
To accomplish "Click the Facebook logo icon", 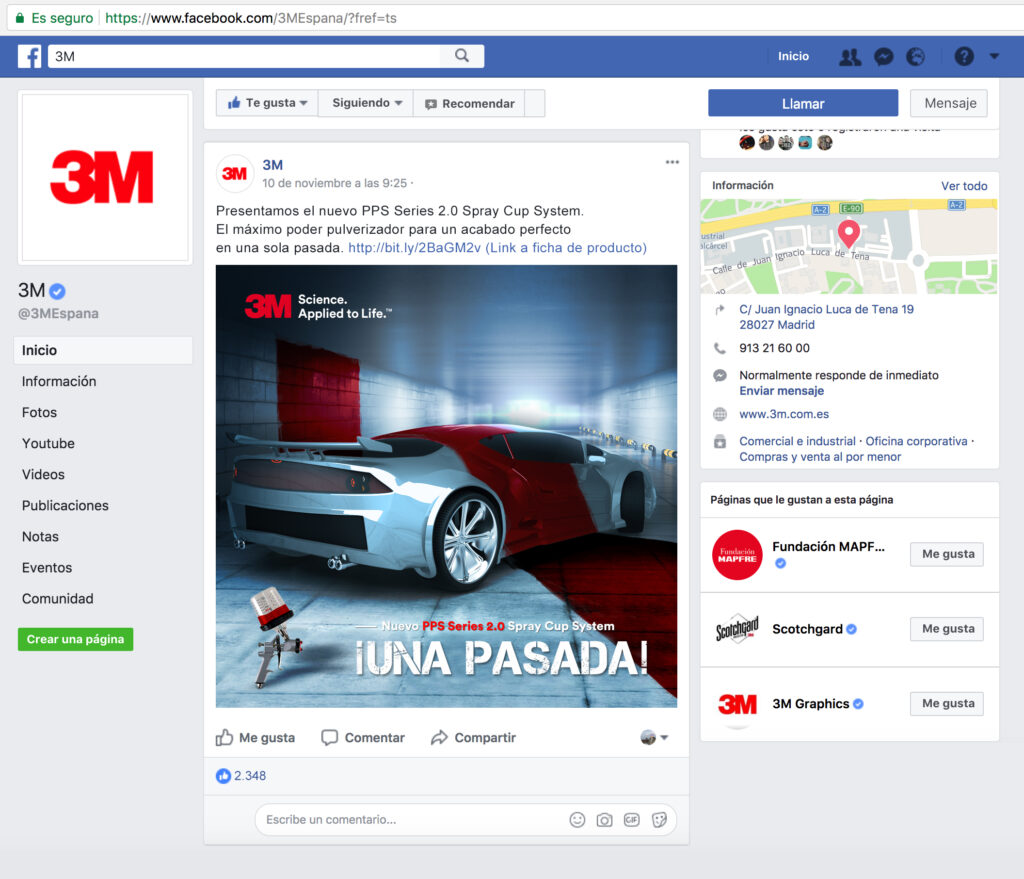I will (x=30, y=57).
